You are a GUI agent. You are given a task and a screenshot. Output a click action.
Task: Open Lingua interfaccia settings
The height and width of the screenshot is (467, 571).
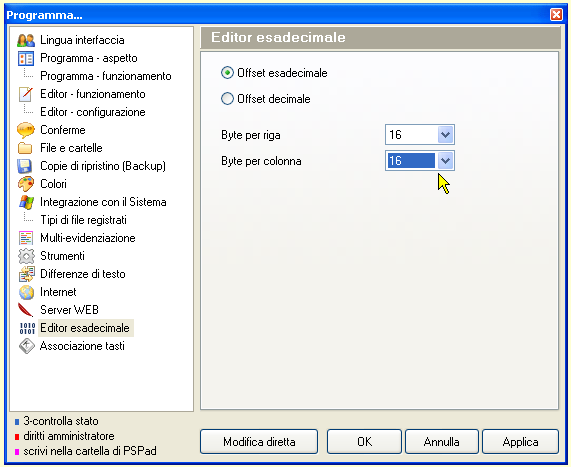click(x=82, y=40)
